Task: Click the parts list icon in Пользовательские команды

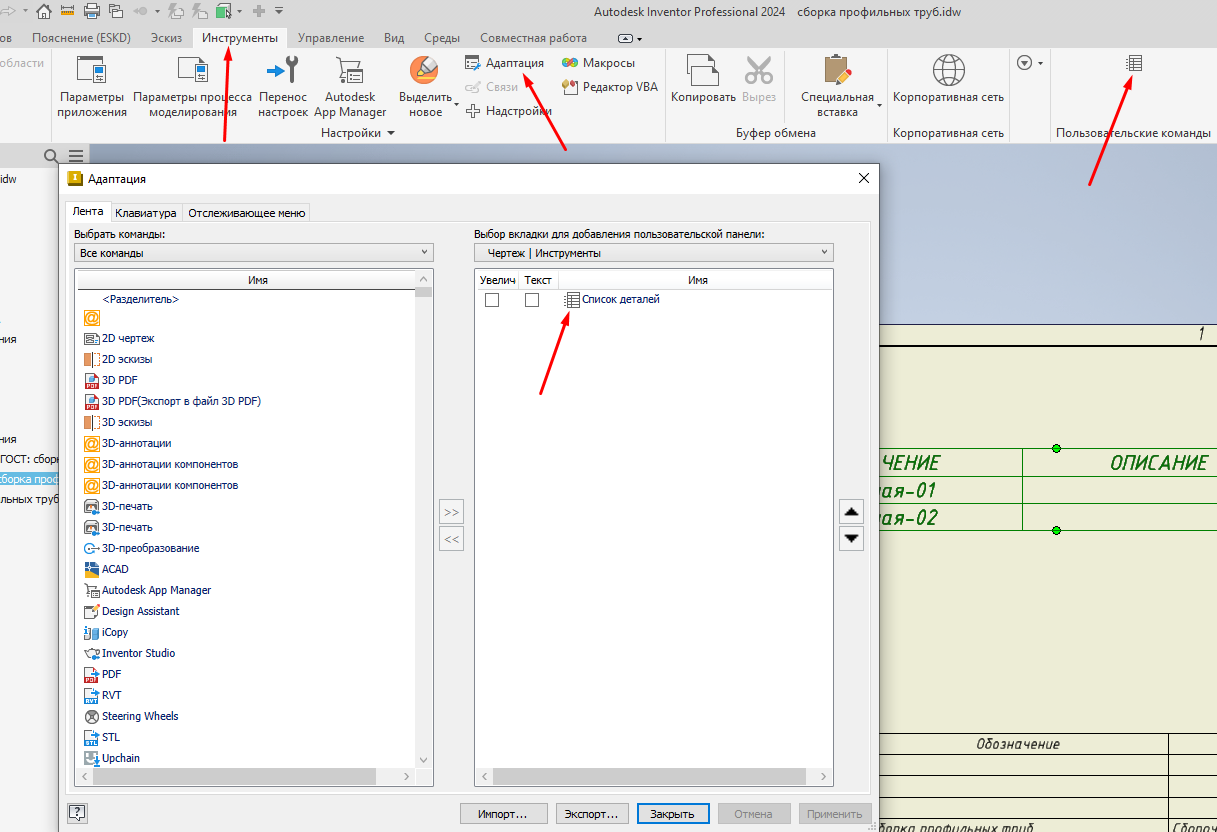Action: [x=1133, y=63]
